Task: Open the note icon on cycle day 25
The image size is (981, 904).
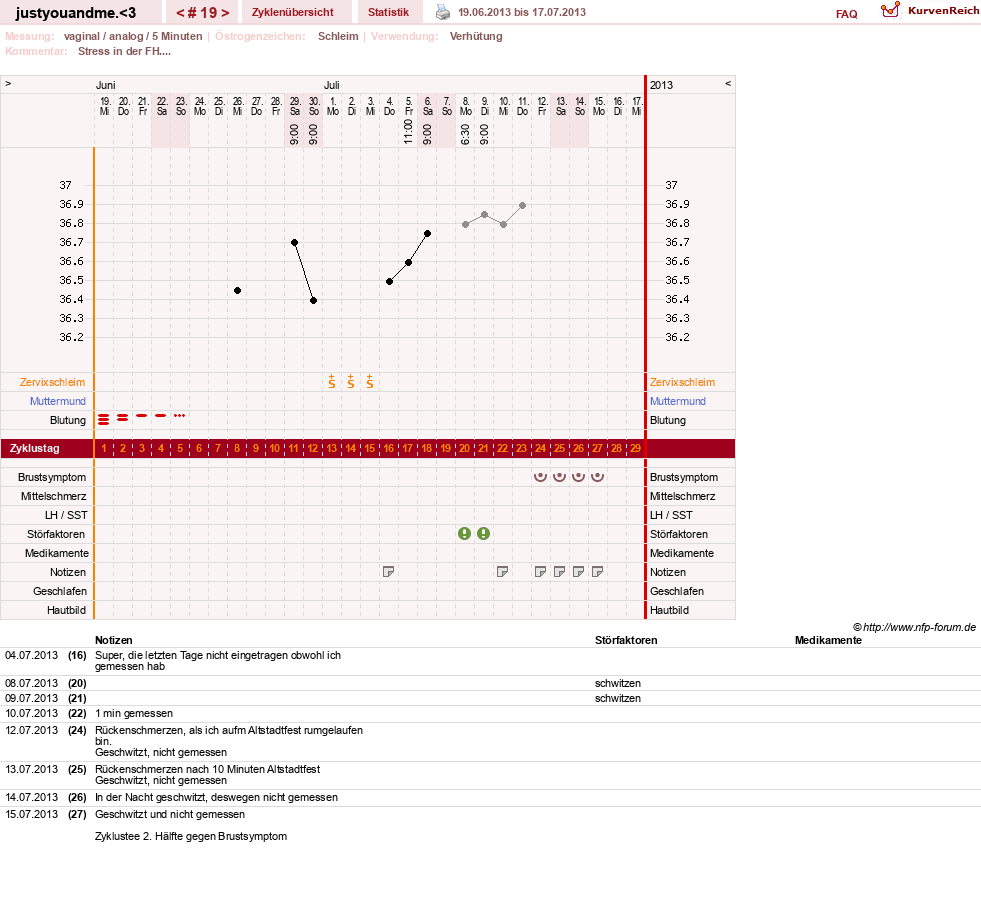Action: click(x=559, y=572)
